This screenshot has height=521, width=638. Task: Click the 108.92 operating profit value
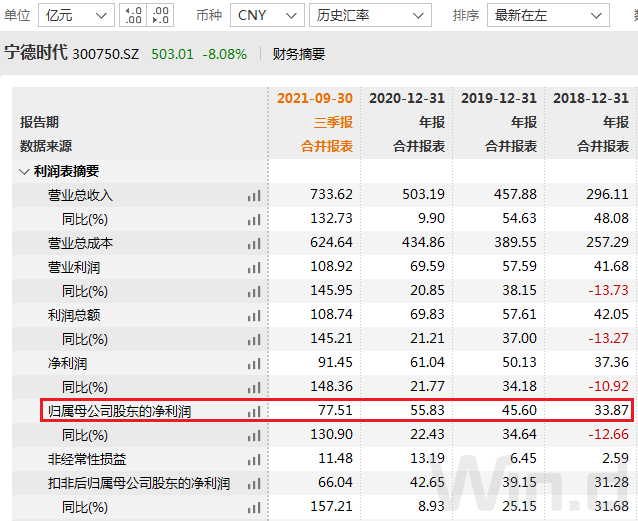[331, 266]
